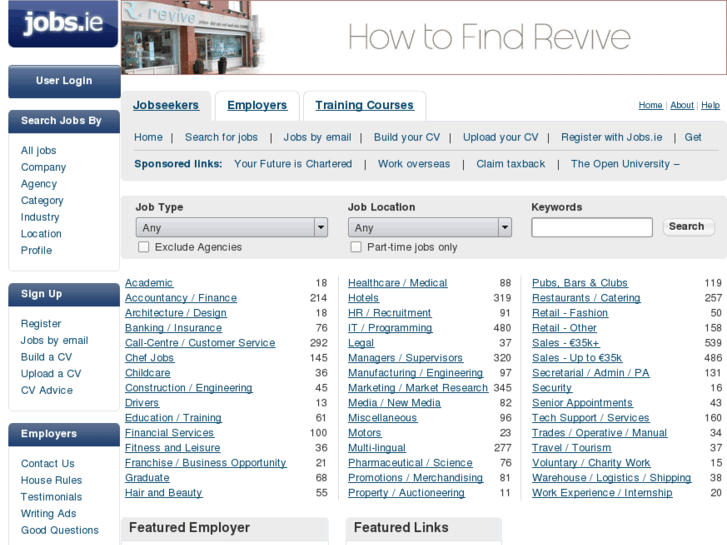The height and width of the screenshot is (545, 727).
Task: Open the Training Courses tab
Action: [364, 105]
